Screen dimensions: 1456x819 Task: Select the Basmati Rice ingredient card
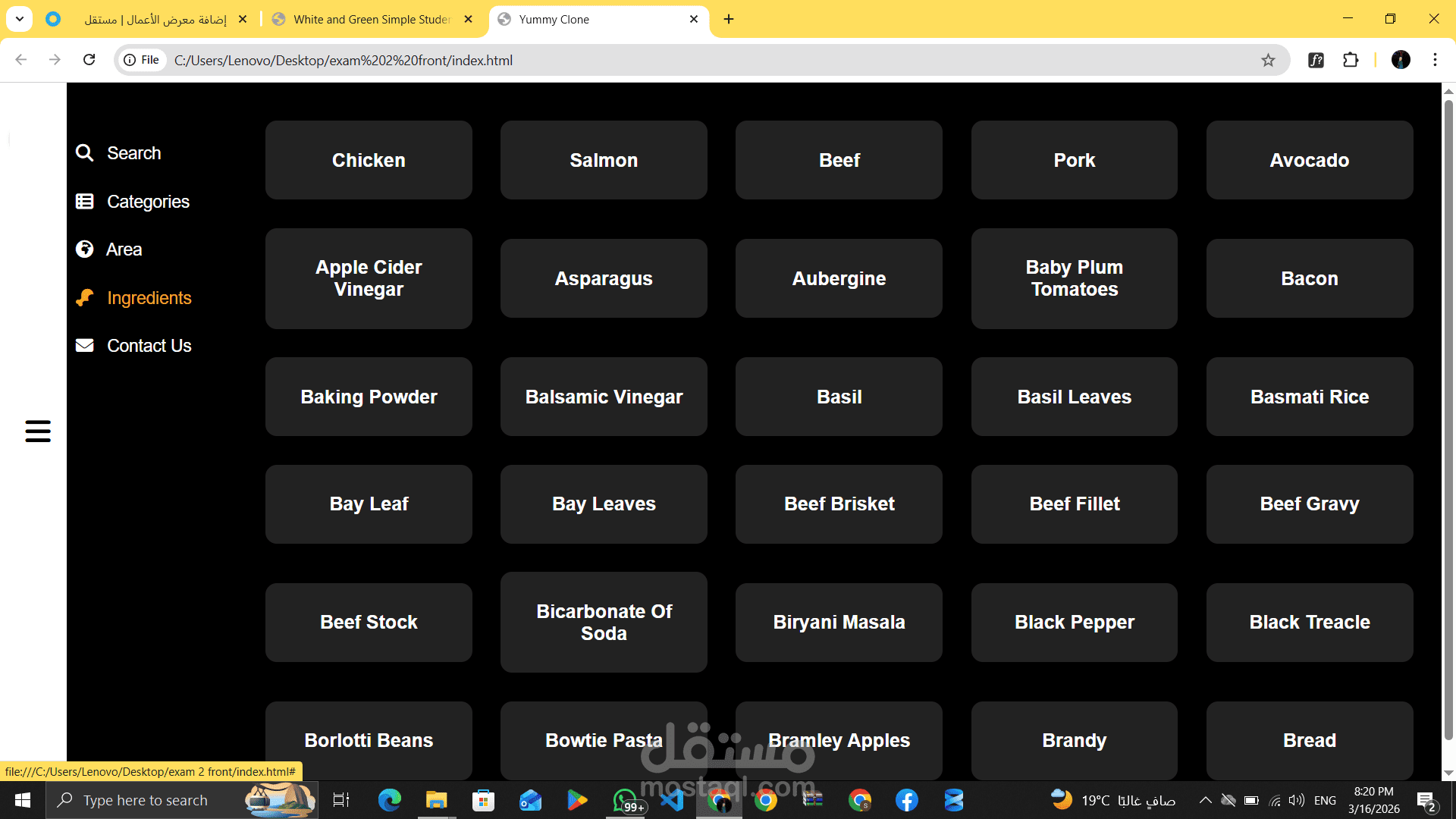click(x=1310, y=397)
